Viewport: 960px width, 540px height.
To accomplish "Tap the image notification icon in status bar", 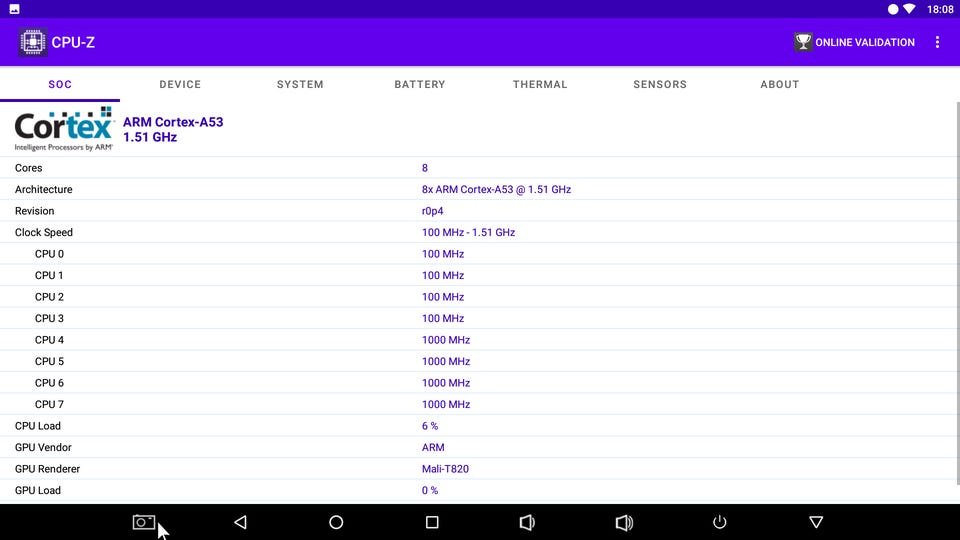I will click(14, 9).
